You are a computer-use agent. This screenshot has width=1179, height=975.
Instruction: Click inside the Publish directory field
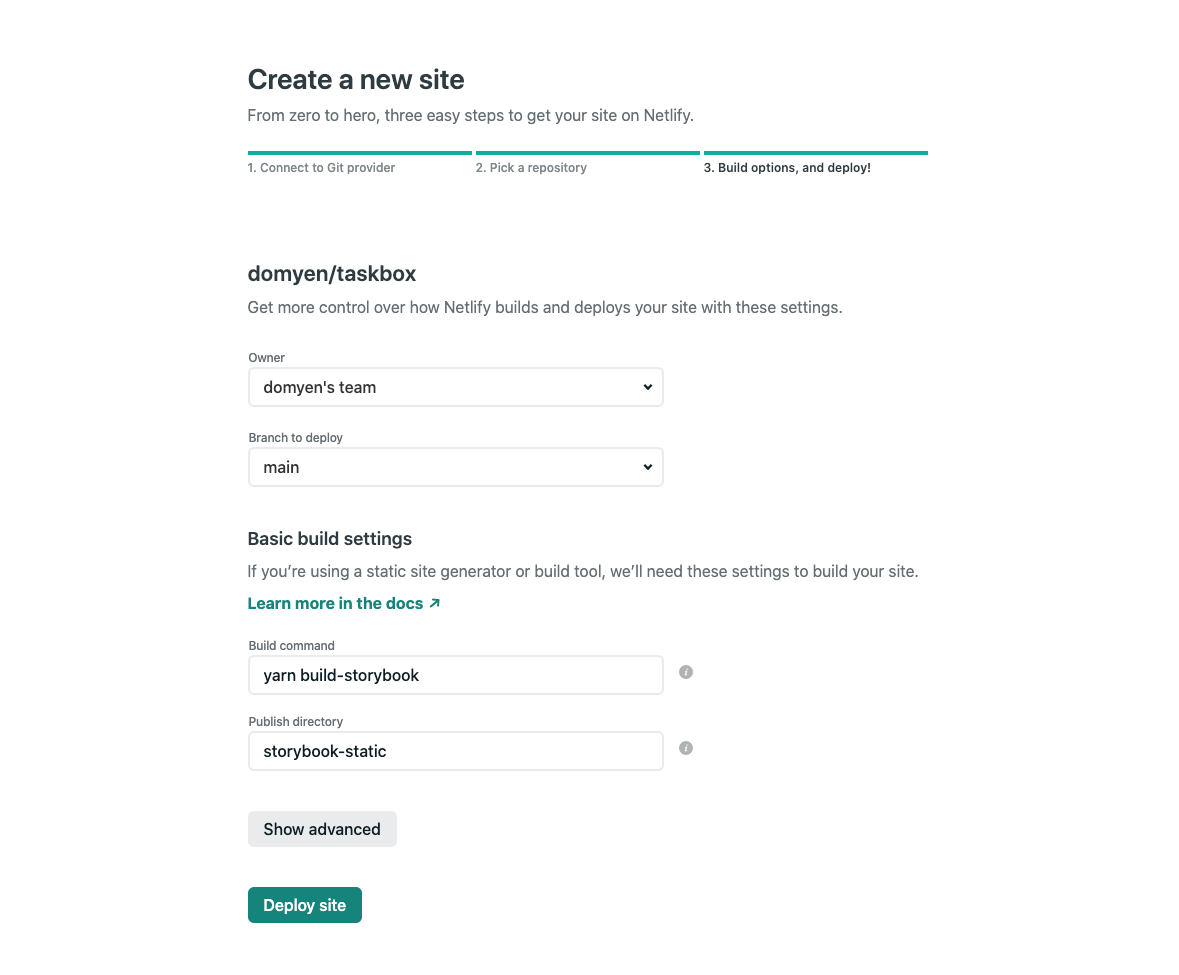(x=455, y=750)
